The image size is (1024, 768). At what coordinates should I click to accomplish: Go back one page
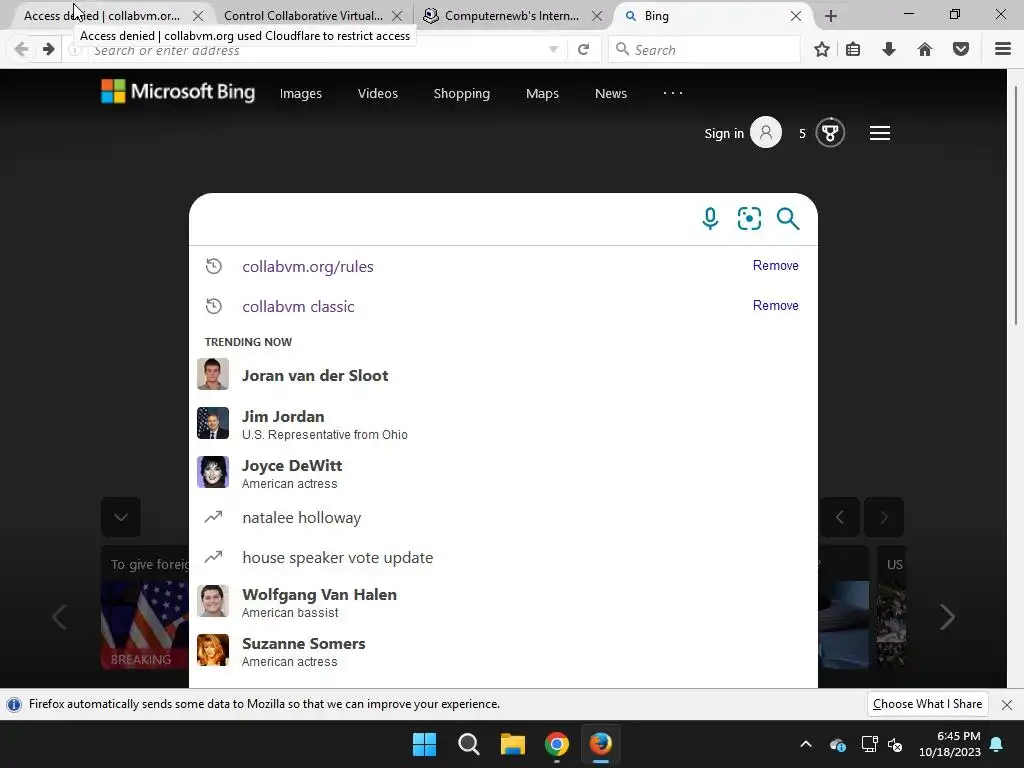point(22,49)
